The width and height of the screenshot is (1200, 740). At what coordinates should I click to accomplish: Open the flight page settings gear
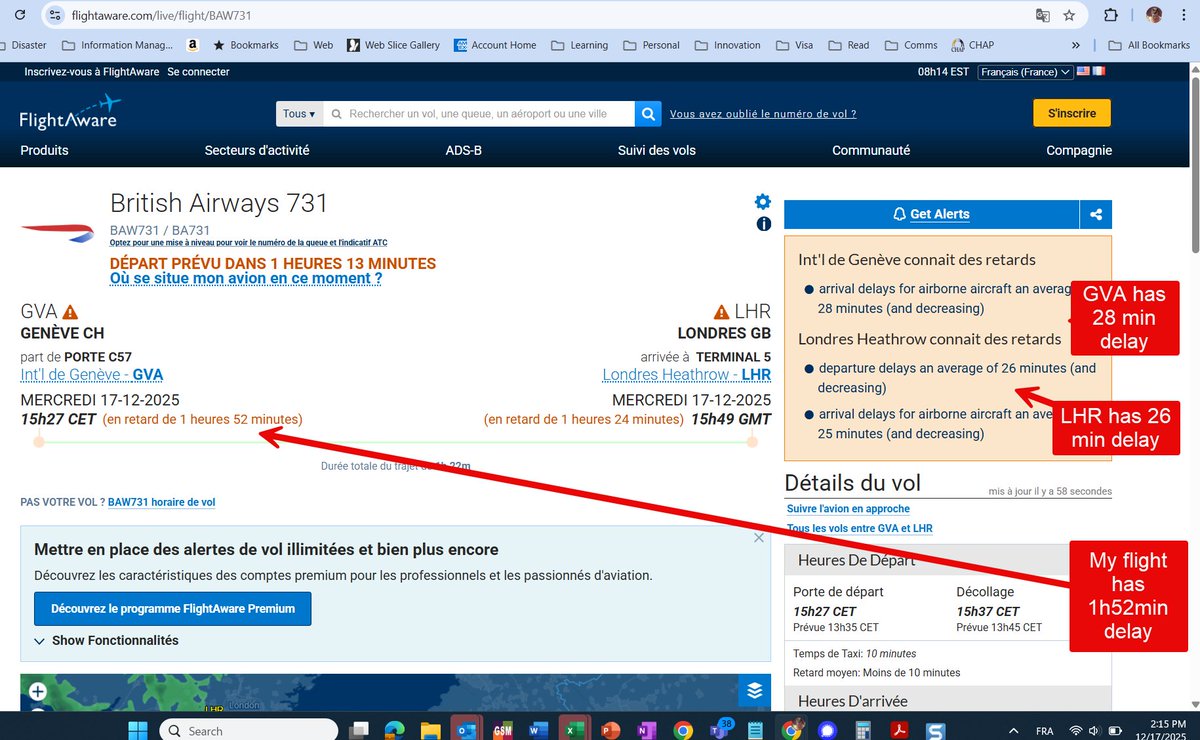click(763, 201)
